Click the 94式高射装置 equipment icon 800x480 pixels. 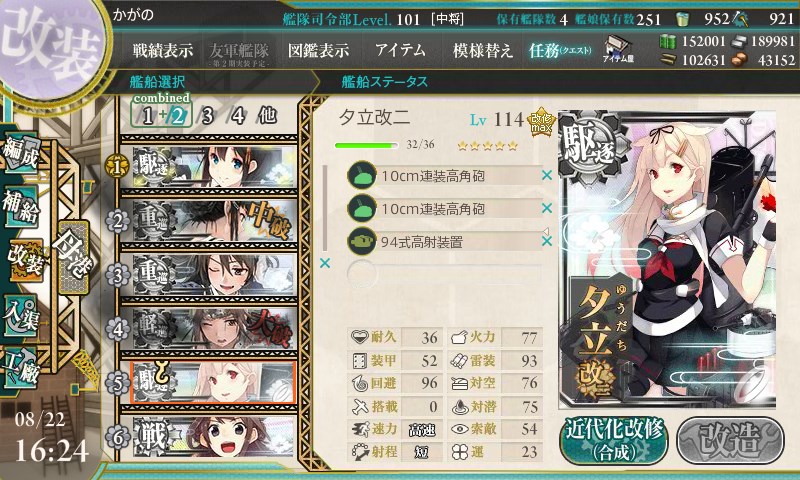361,241
